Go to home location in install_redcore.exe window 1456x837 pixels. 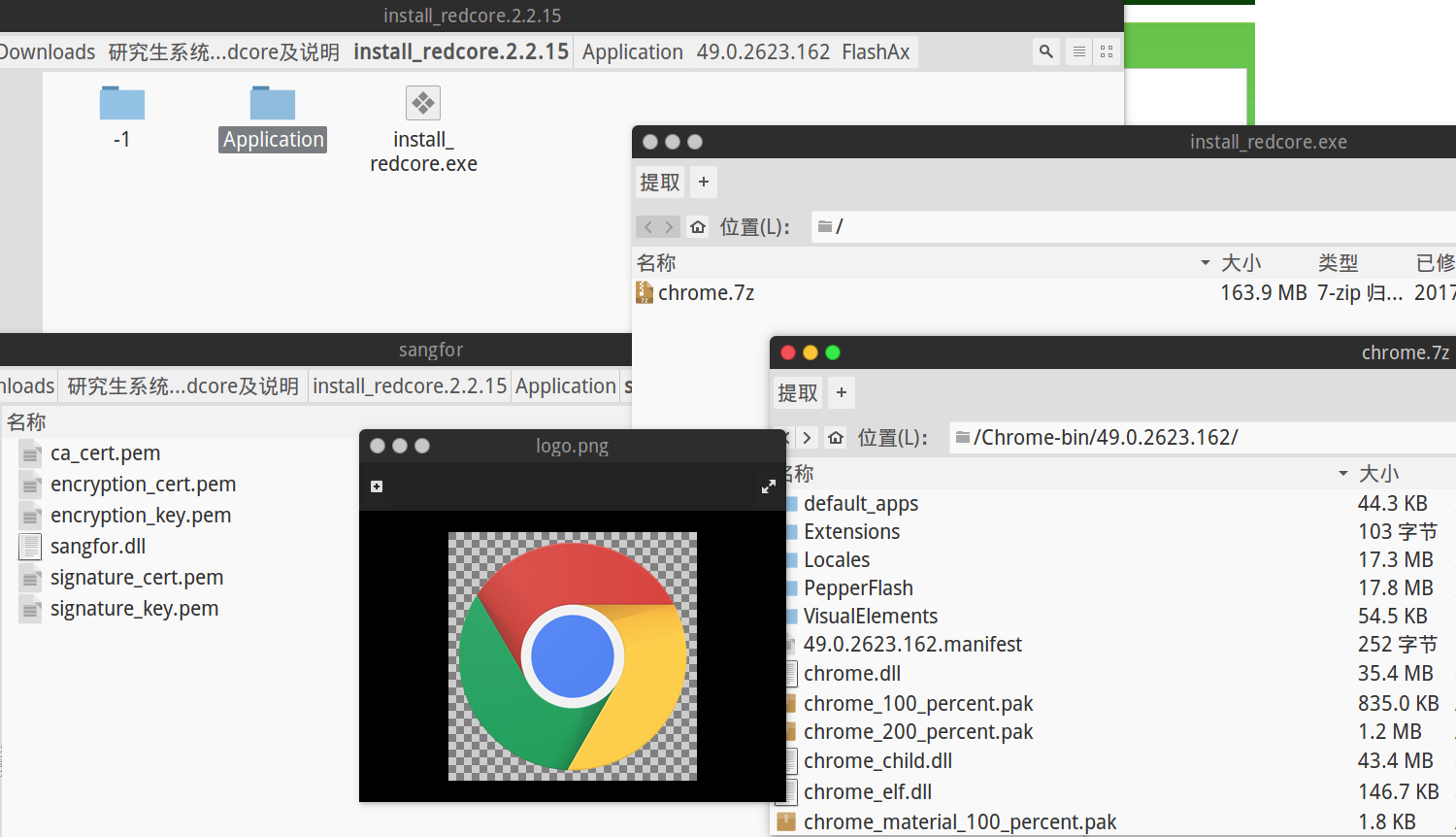click(698, 227)
